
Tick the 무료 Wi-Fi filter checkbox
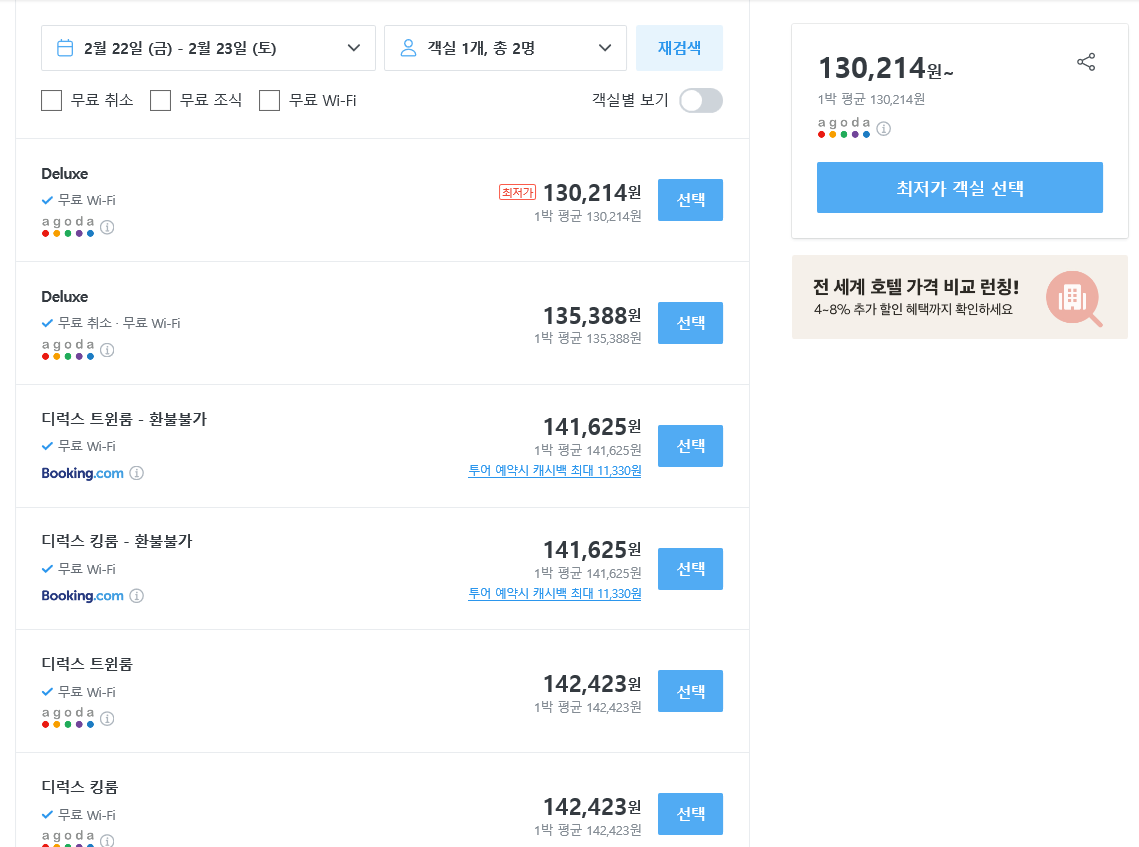click(269, 101)
